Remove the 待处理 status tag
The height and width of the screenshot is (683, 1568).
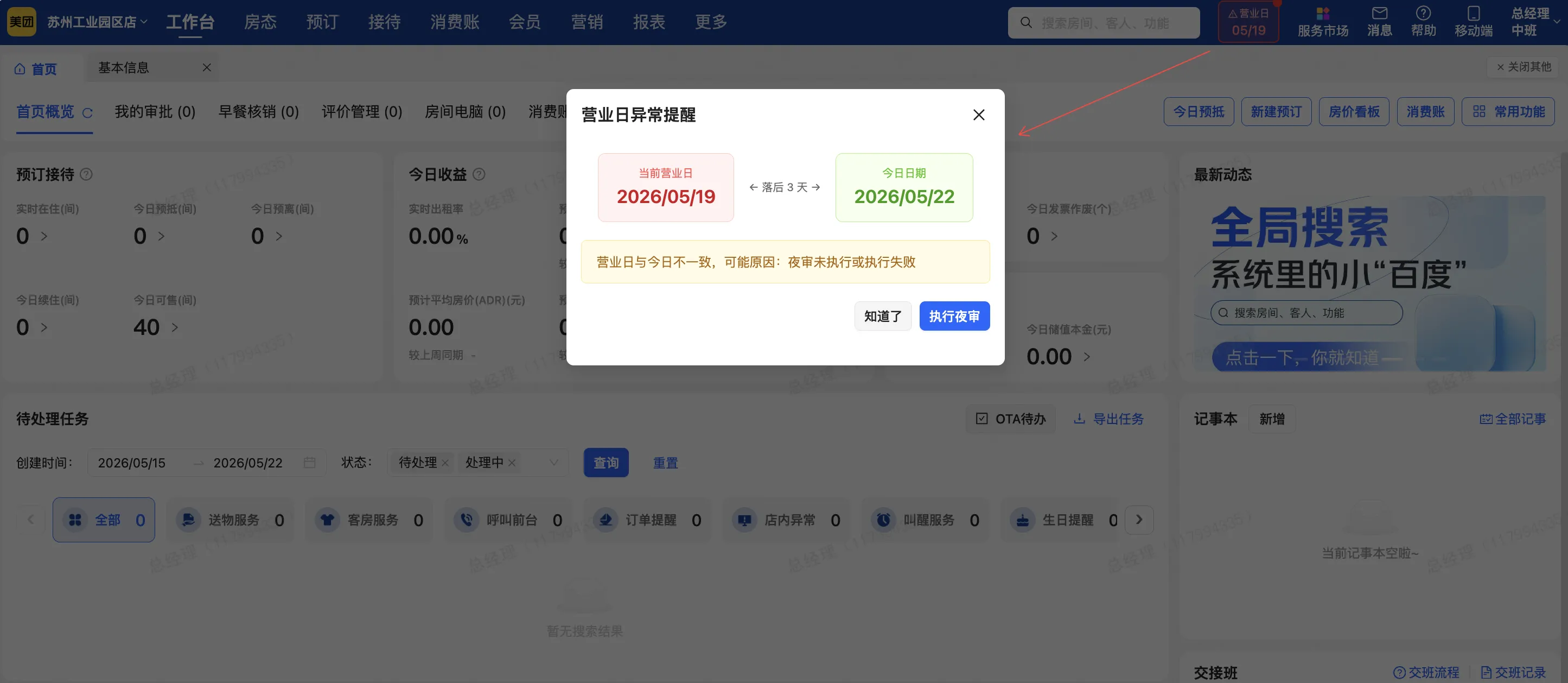point(445,463)
